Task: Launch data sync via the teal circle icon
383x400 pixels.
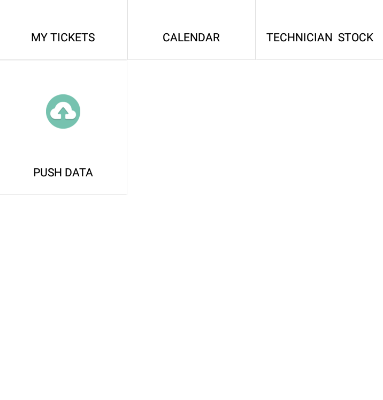Action: coord(63,111)
